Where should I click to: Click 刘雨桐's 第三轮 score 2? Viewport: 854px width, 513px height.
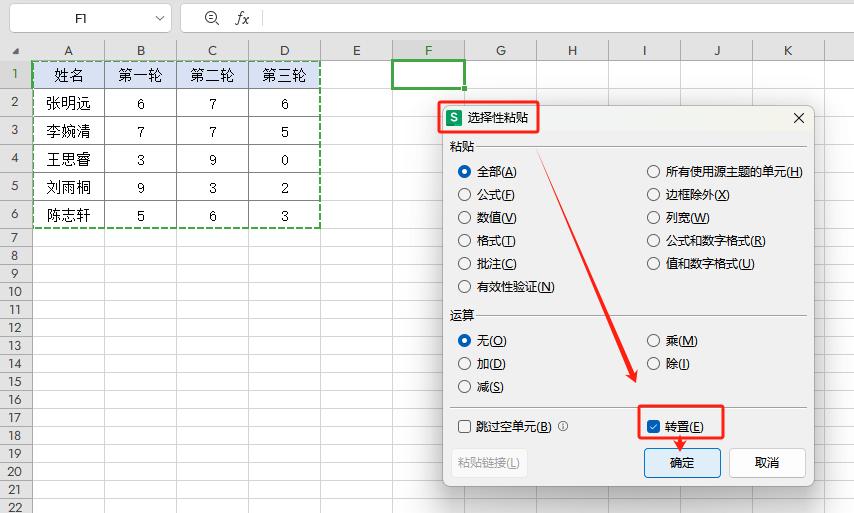click(x=284, y=187)
